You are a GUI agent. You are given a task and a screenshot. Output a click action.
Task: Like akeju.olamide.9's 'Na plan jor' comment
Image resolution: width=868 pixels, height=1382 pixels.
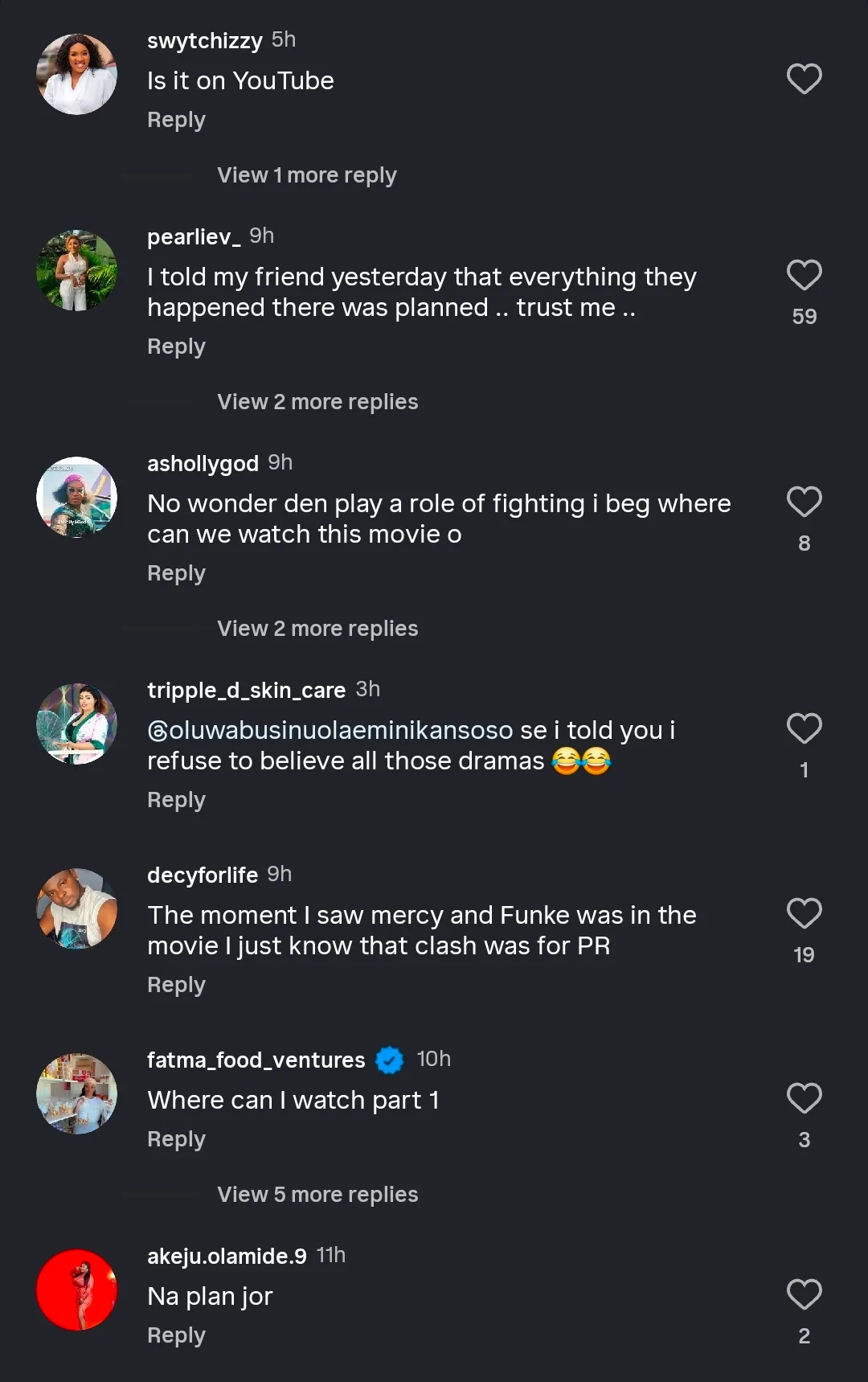[804, 1294]
